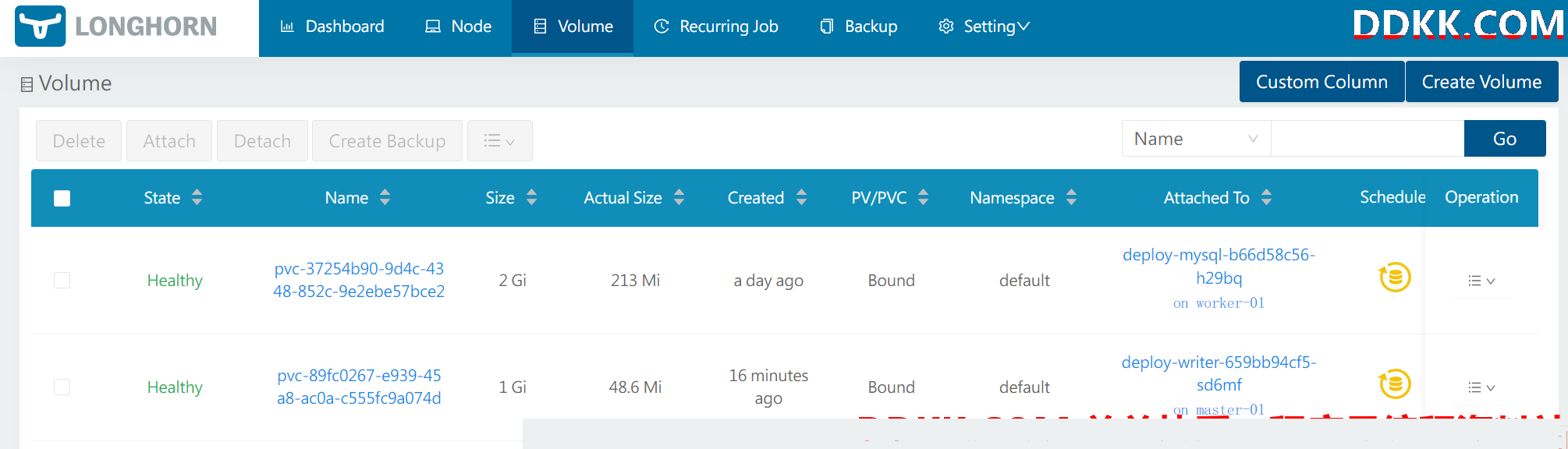Open the pvc-89fc0267 volume name link
The image size is (1568, 449).
[x=359, y=387]
